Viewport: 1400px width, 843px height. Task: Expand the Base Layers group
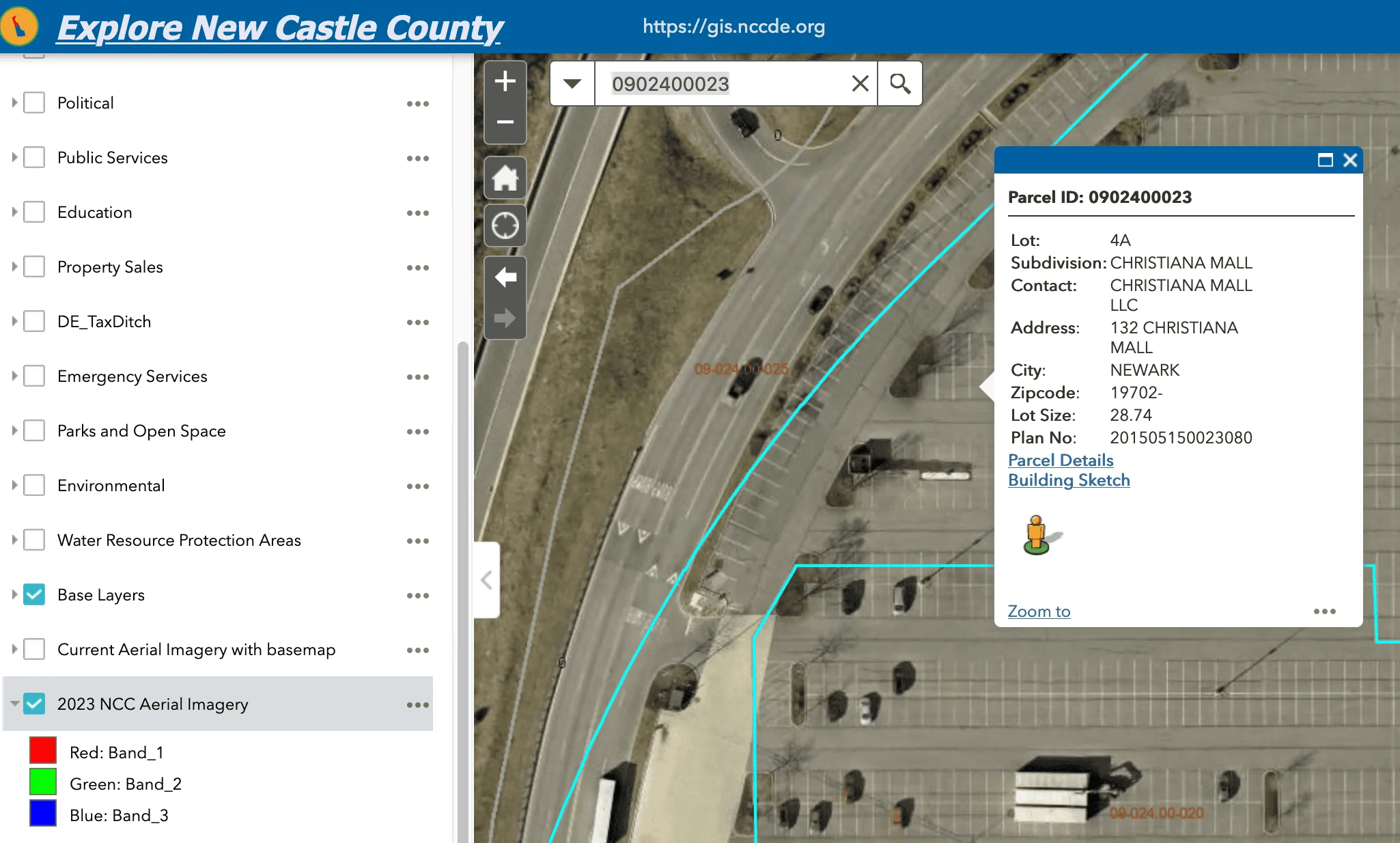coord(14,594)
